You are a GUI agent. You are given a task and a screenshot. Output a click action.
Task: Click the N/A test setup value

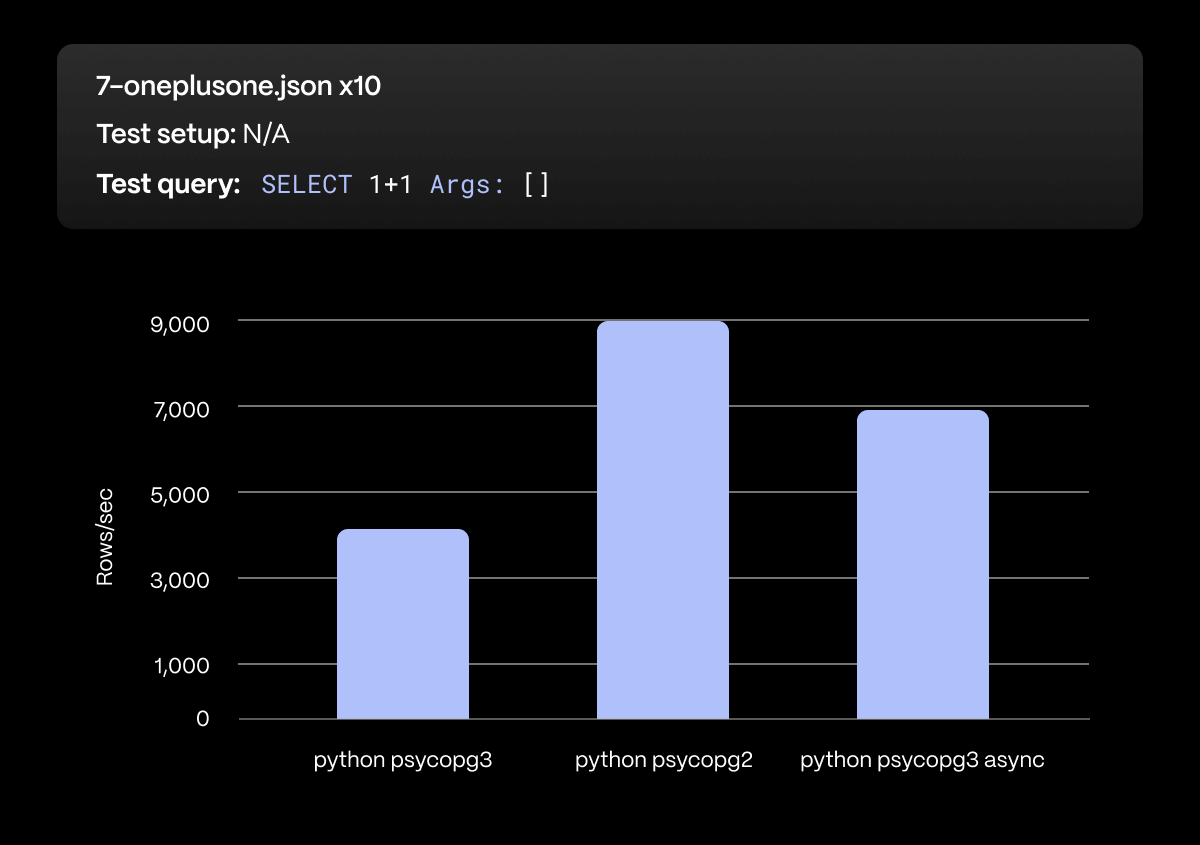266,134
